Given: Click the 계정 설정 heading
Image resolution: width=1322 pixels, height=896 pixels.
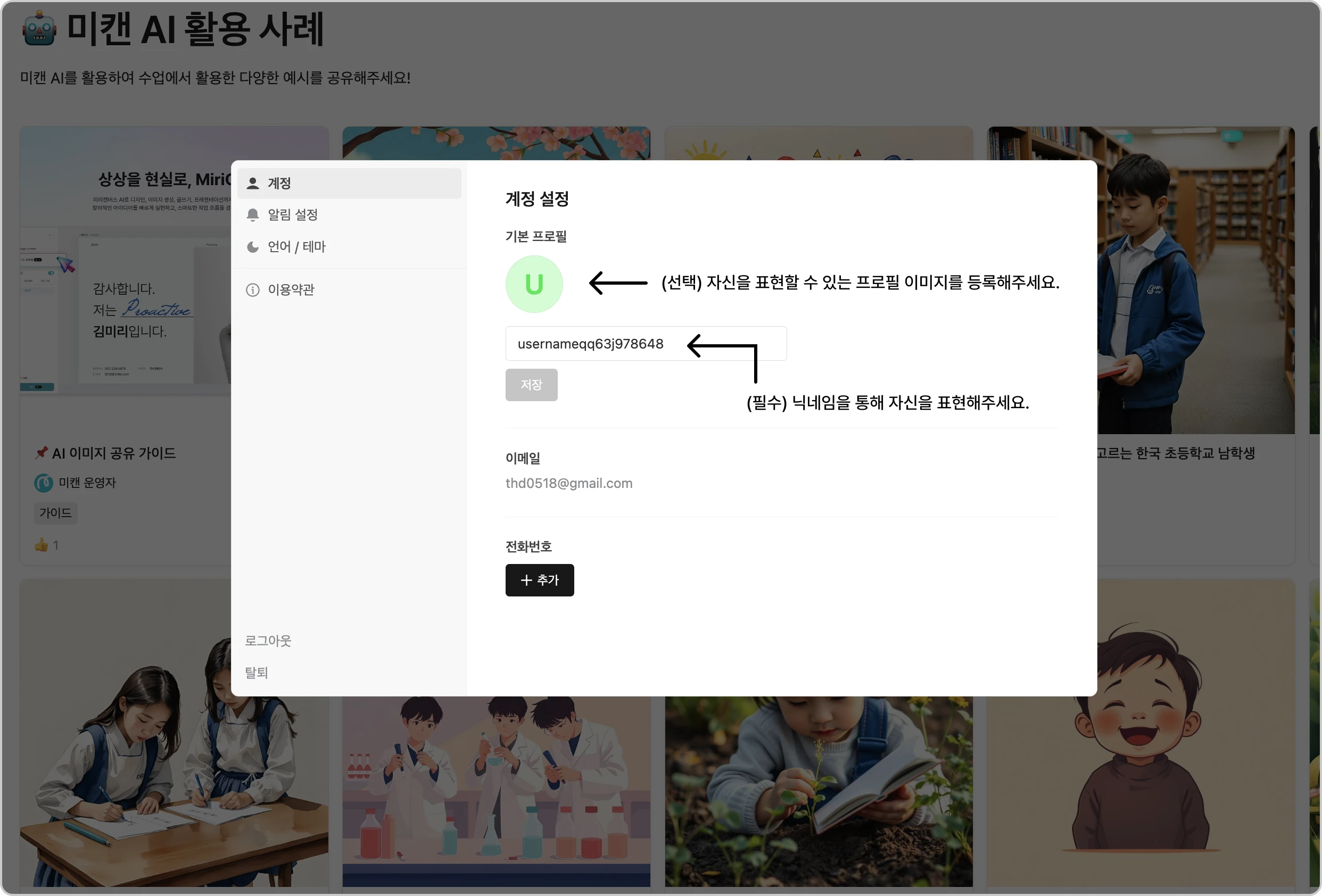Looking at the screenshot, I should click(x=537, y=199).
